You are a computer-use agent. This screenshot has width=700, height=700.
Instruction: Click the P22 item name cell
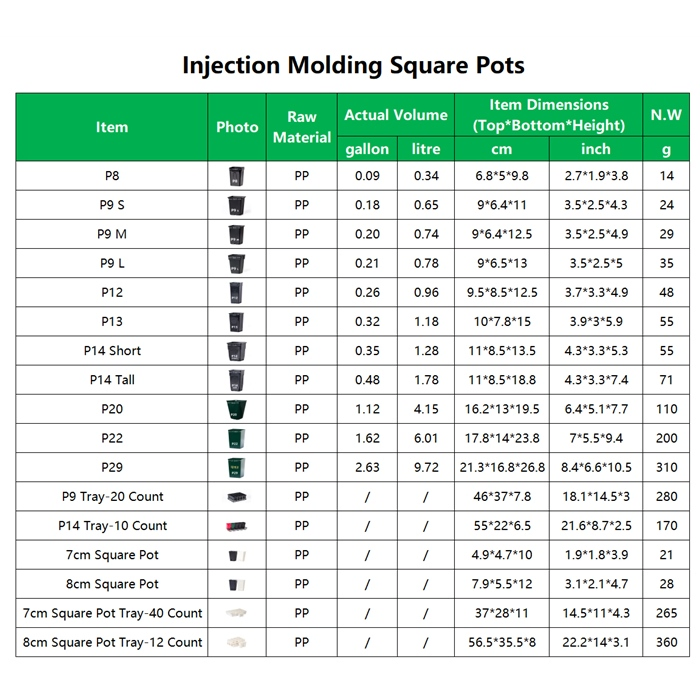(112, 438)
